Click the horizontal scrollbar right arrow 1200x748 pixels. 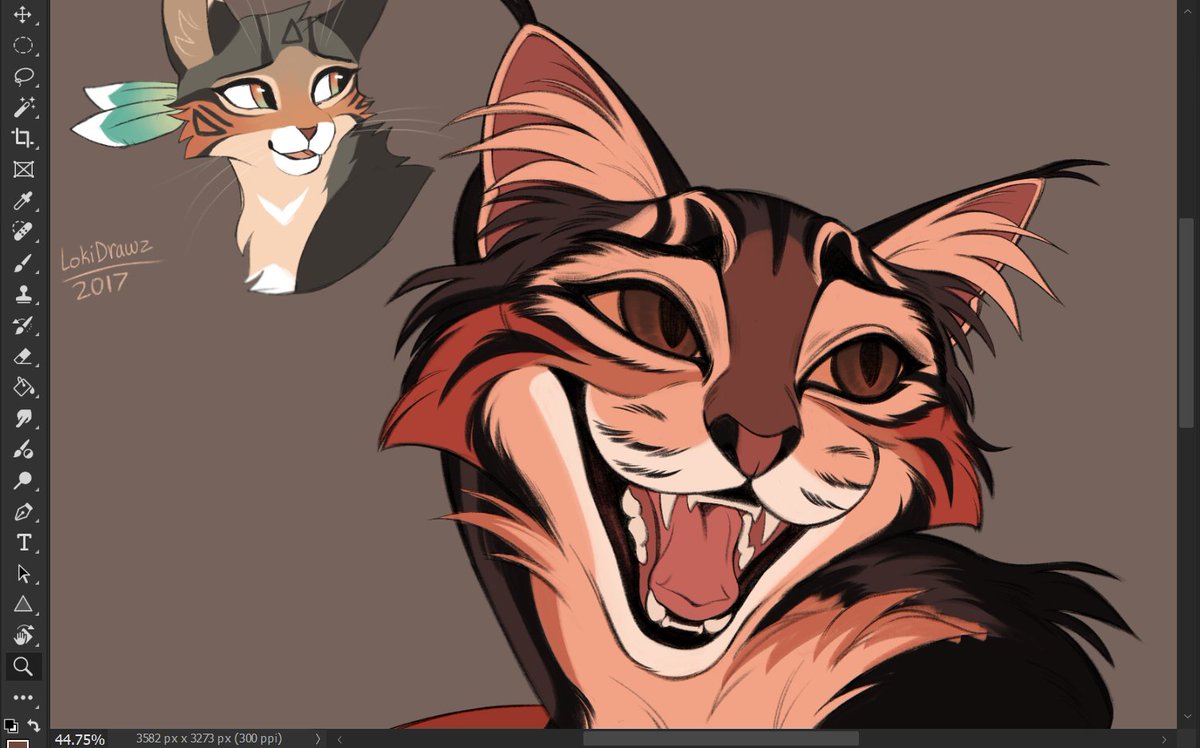click(1166, 739)
